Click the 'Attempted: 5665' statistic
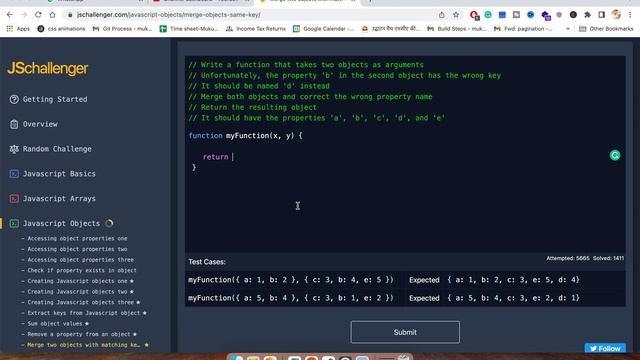Viewport: 640px width, 360px height. coord(568,258)
